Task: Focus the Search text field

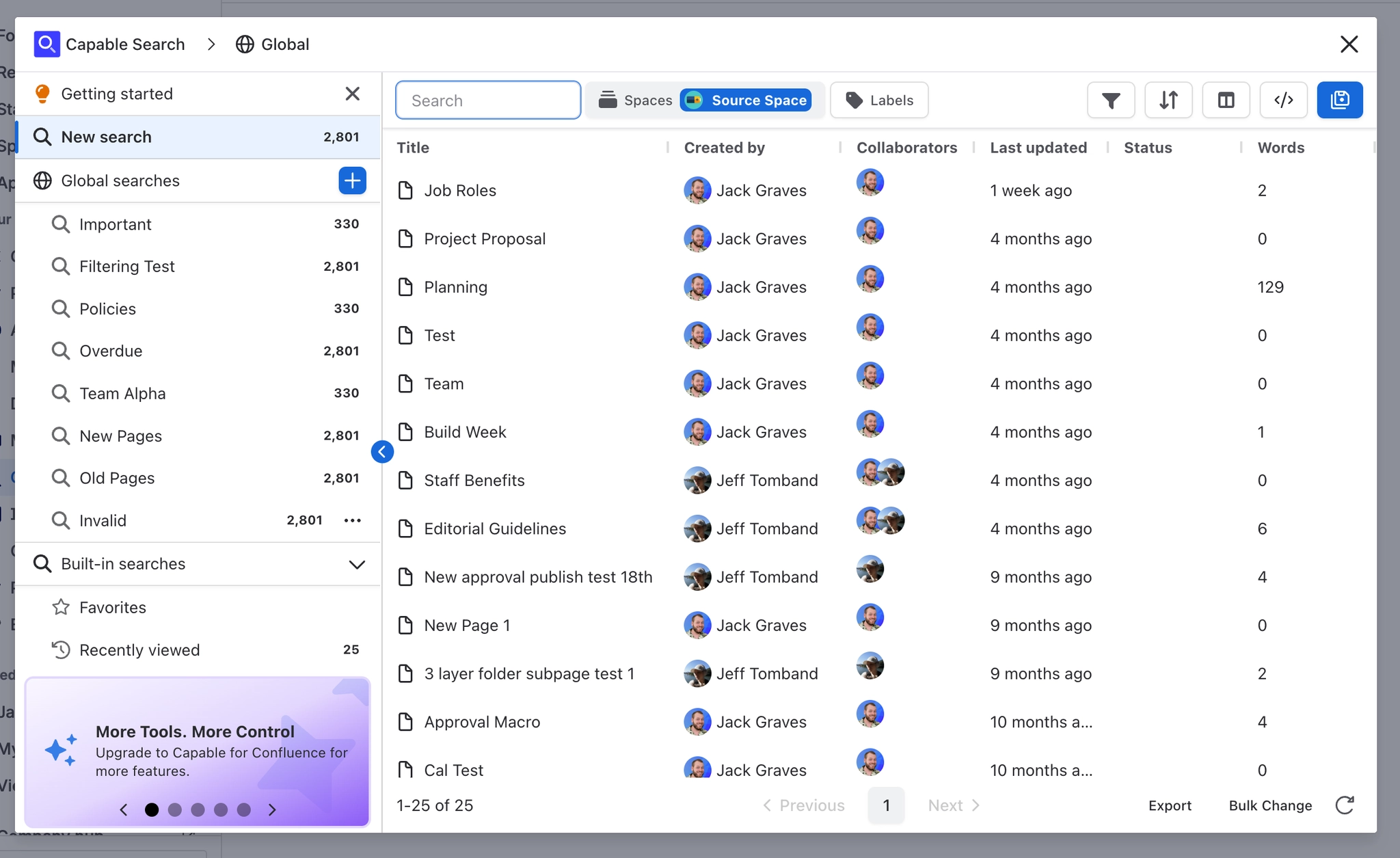Action: pyautogui.click(x=488, y=100)
